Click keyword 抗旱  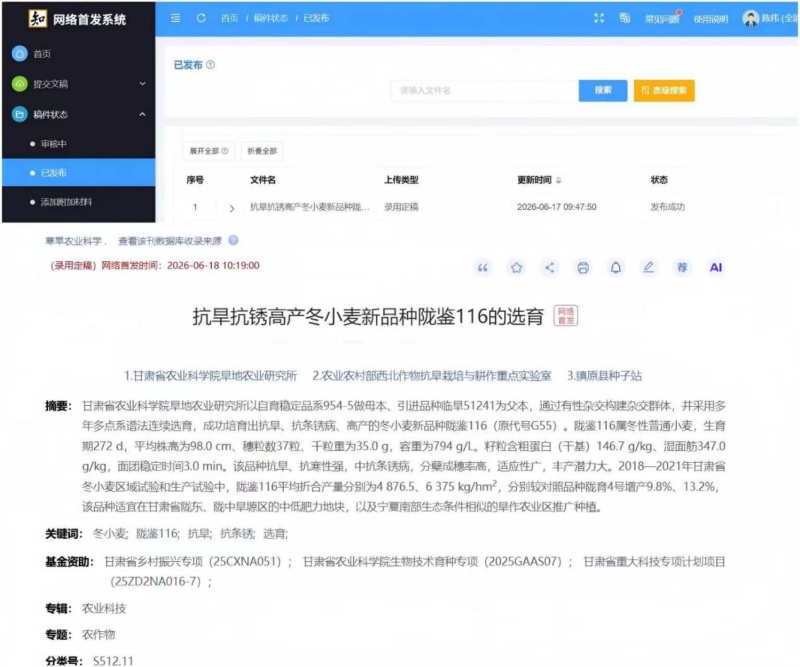[199, 534]
